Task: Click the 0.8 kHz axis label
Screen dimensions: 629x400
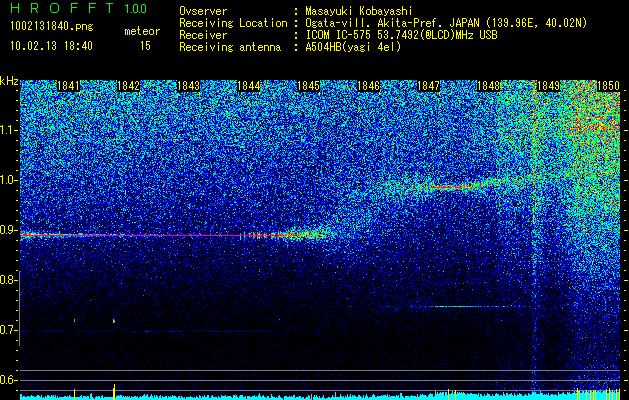Action: [9, 280]
